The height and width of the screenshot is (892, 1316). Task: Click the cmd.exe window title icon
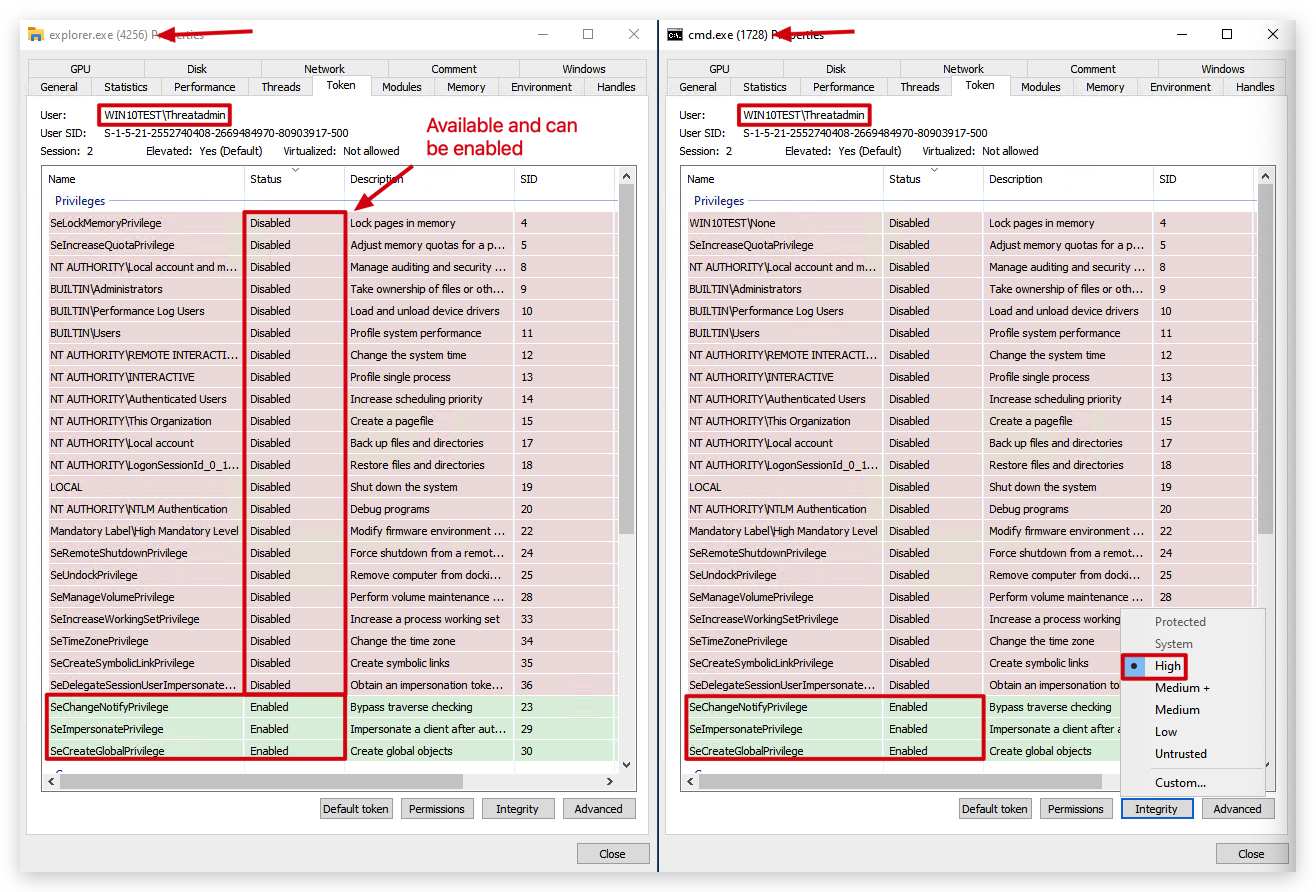(x=676, y=34)
